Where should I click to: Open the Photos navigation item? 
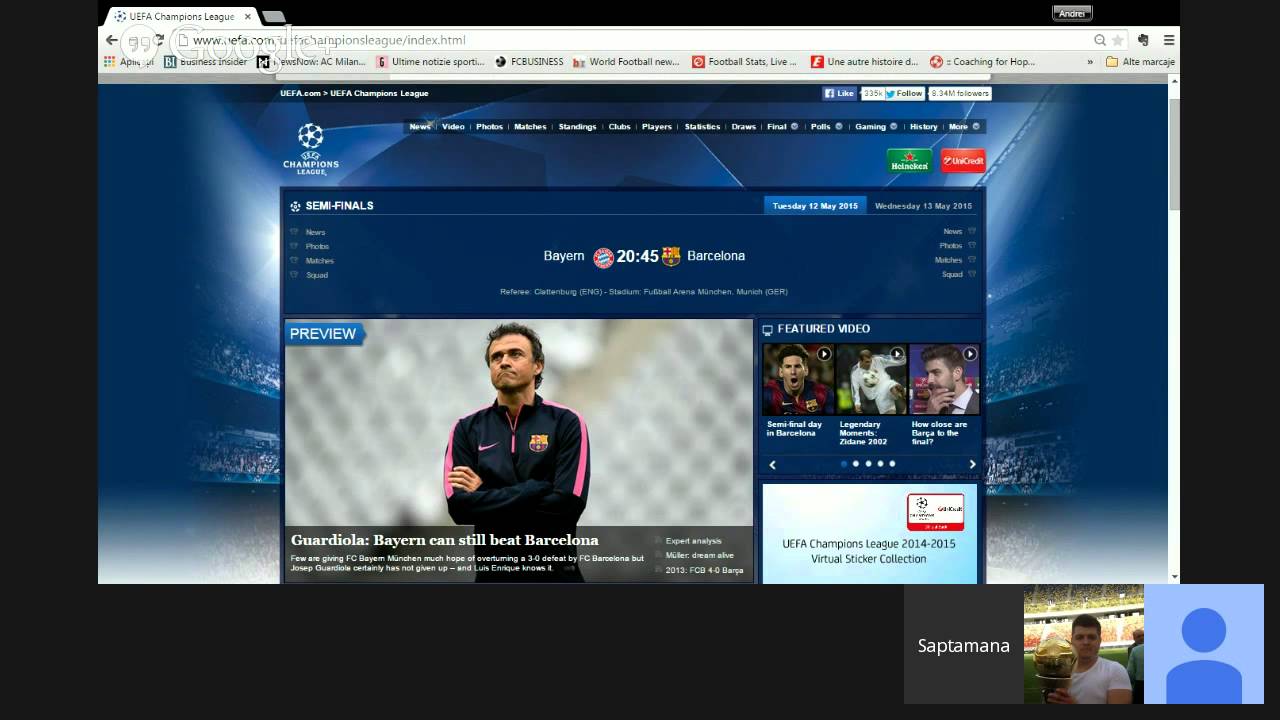pos(489,127)
